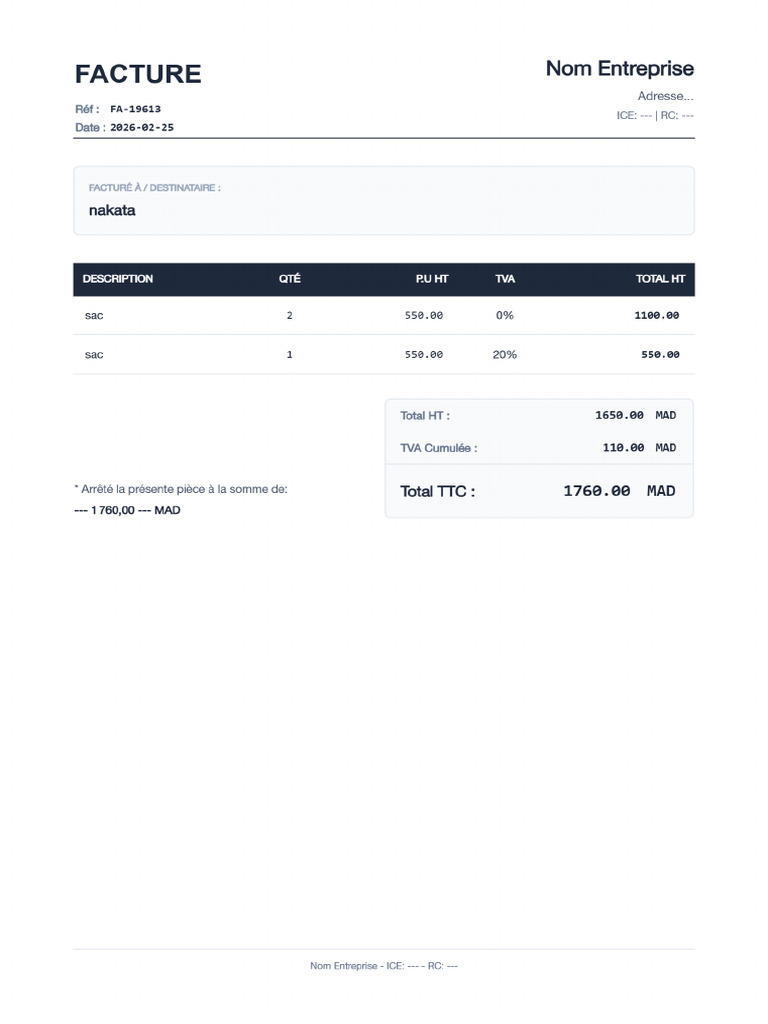Click the FACTURE title heading
This screenshot has height=1024, width=768.
click(x=138, y=74)
